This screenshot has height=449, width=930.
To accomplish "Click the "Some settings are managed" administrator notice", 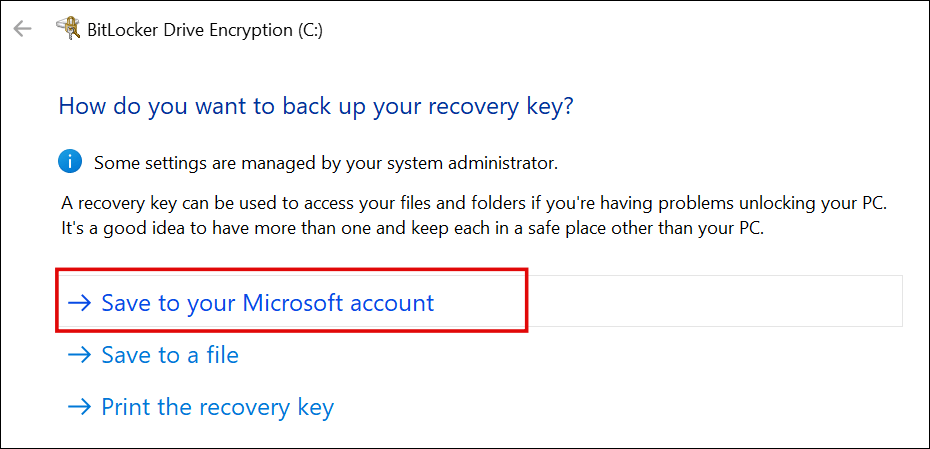I will (325, 162).
